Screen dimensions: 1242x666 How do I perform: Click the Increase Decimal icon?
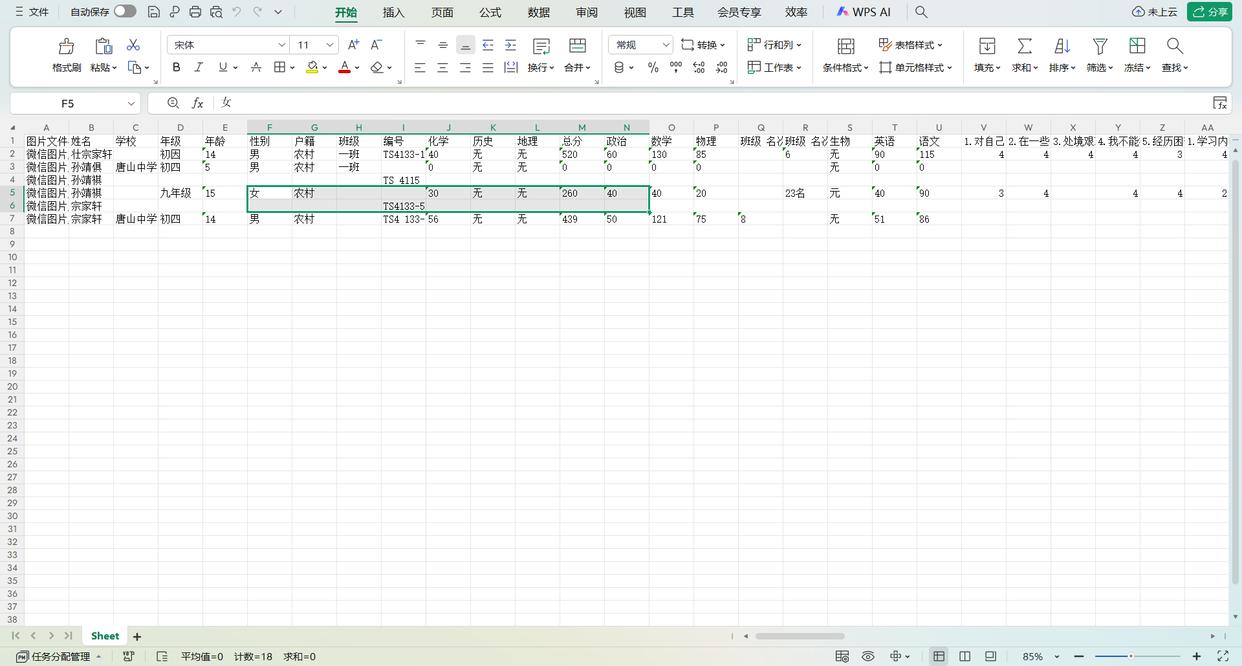[x=698, y=67]
